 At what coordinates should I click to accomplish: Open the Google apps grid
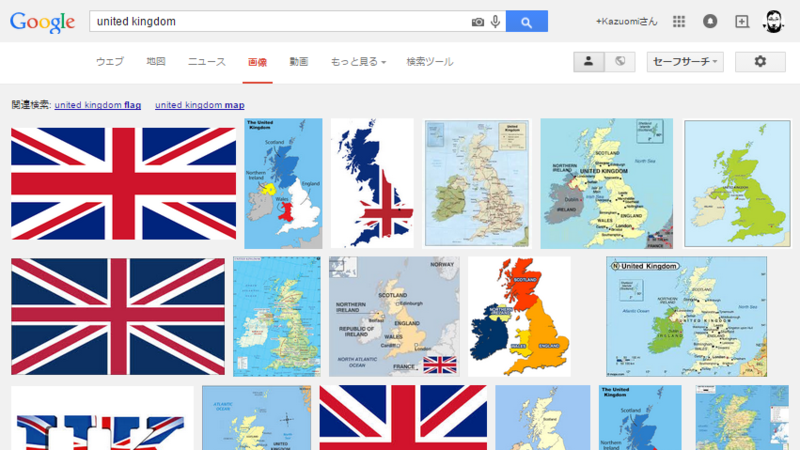pos(679,21)
